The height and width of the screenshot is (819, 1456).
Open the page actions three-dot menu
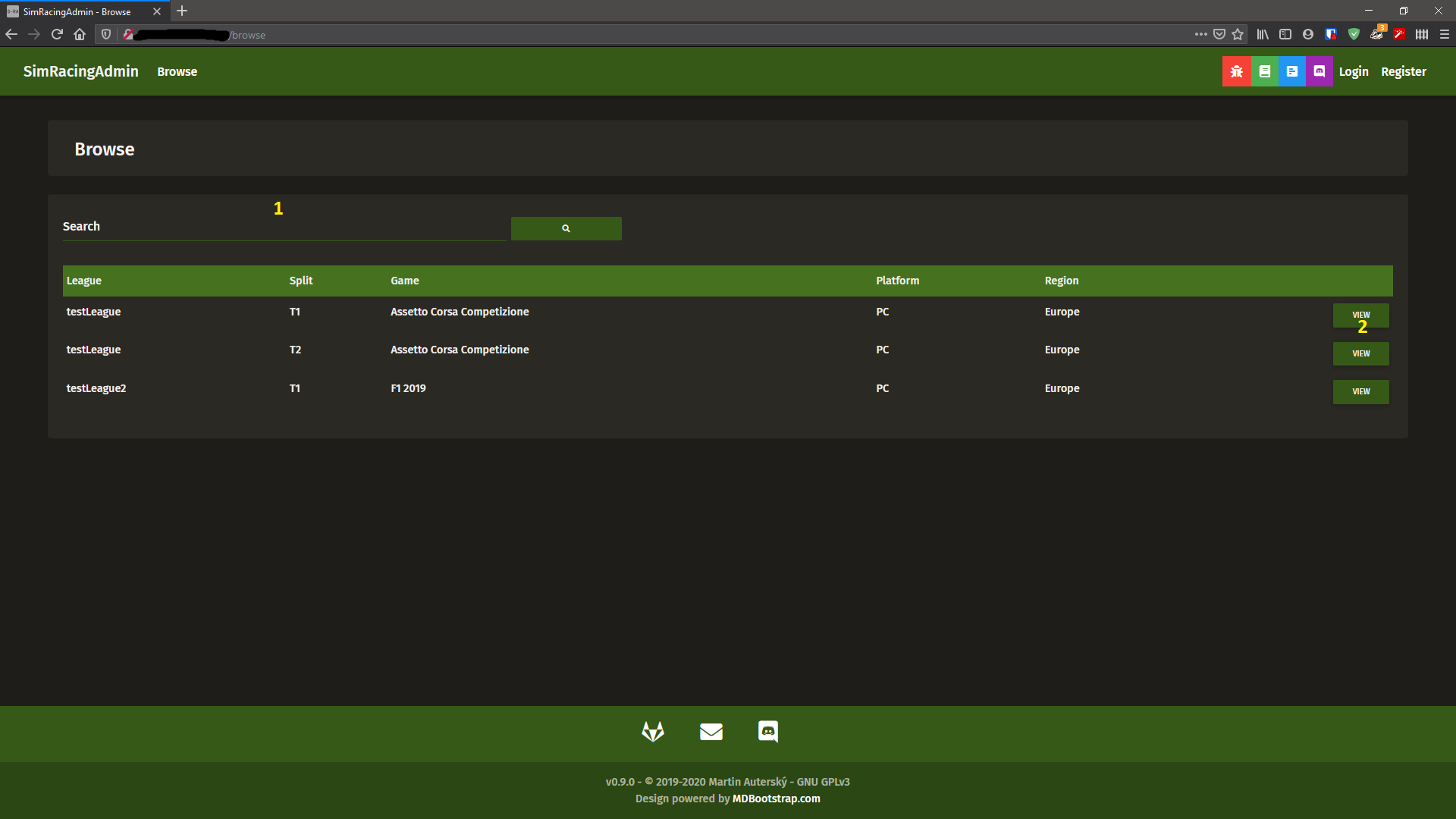coord(1200,34)
